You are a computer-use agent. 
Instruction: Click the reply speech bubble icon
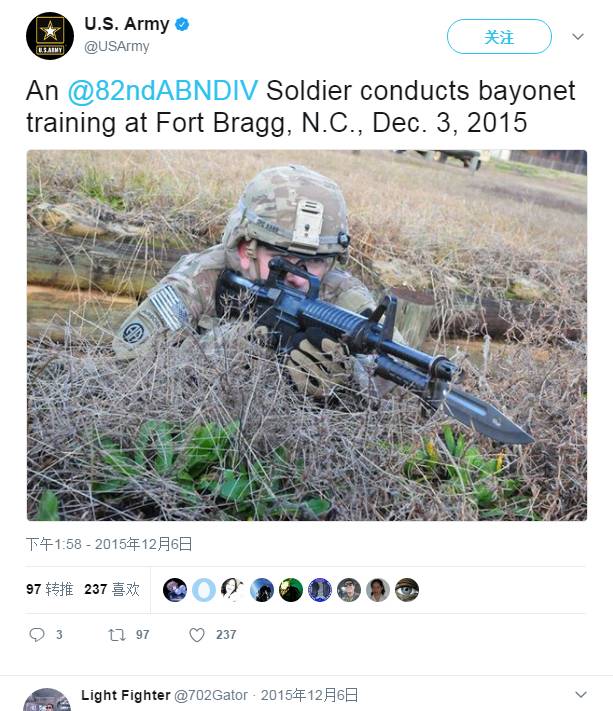[38, 635]
